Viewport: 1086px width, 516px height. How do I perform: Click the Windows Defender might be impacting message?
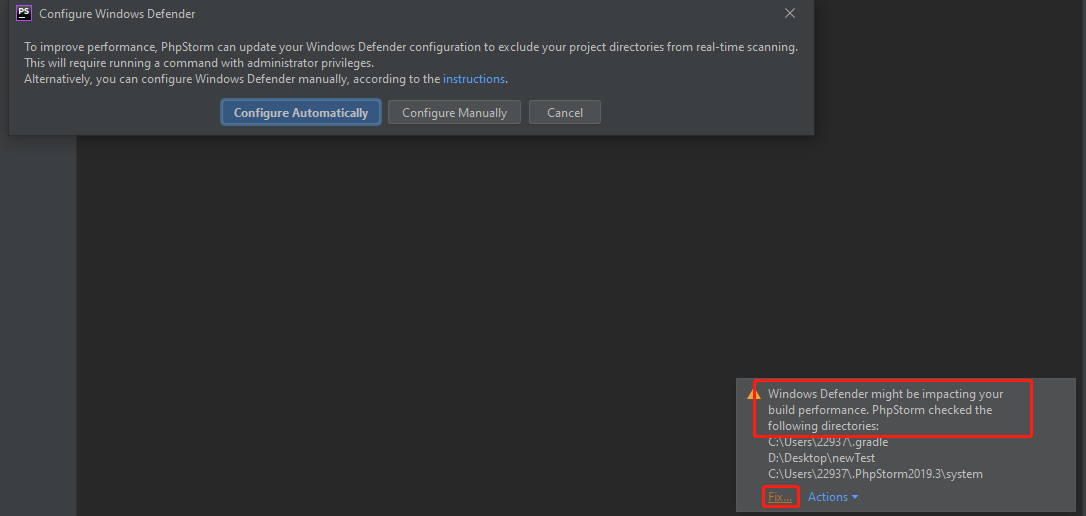click(x=885, y=409)
